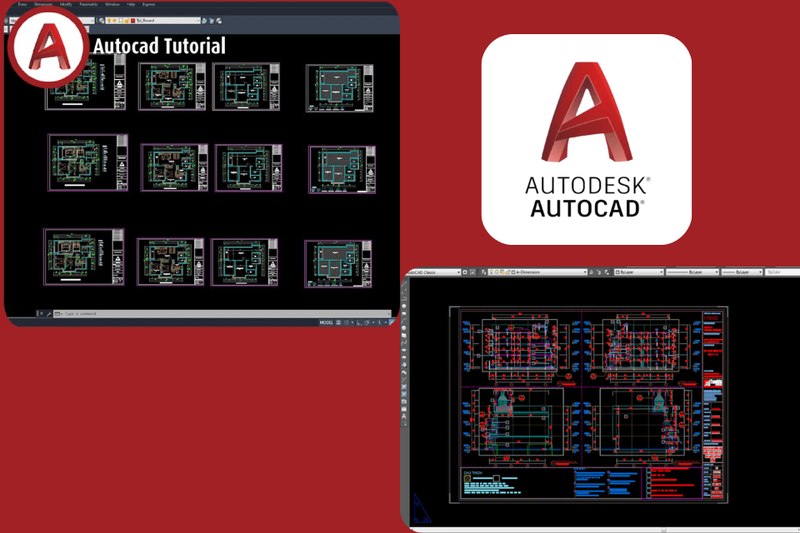The width and height of the screenshot is (800, 533).
Task: Click the command line customize wrench icon
Action: (48, 314)
